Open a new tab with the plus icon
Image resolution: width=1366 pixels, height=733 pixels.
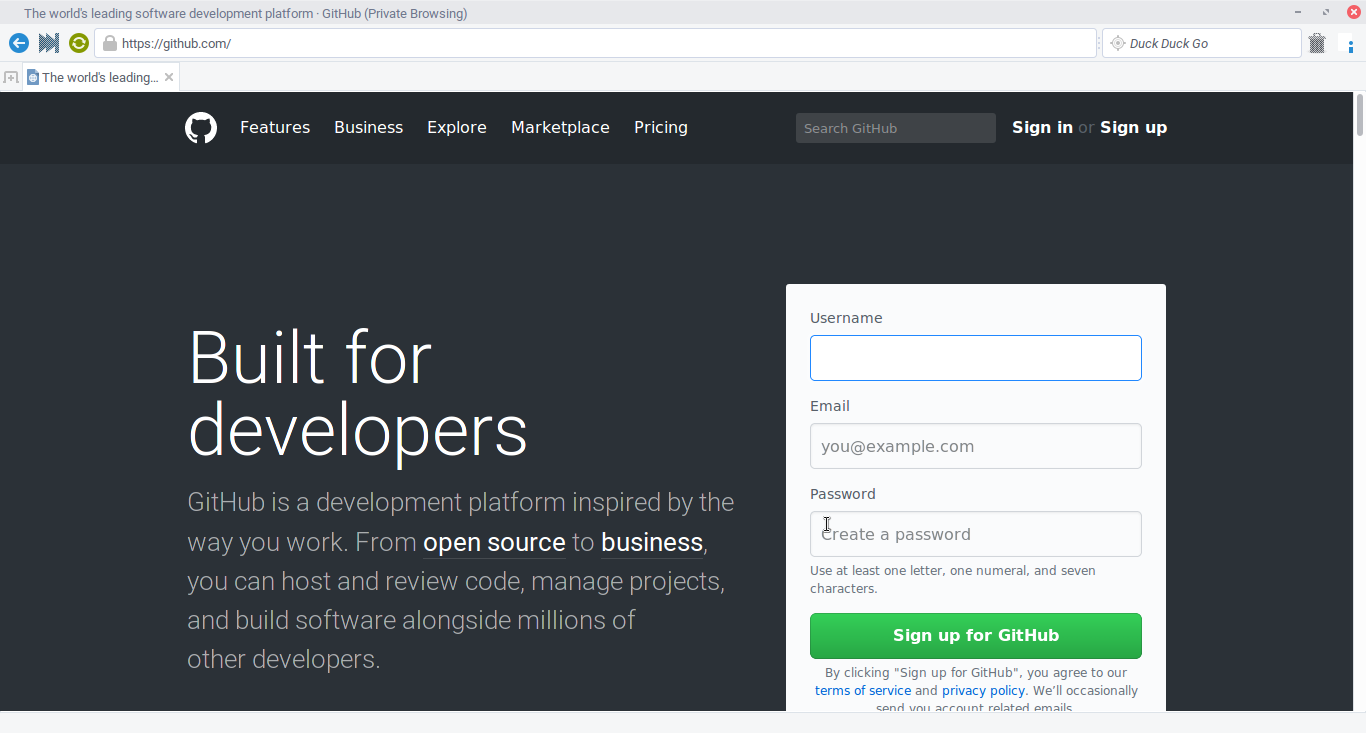11,77
